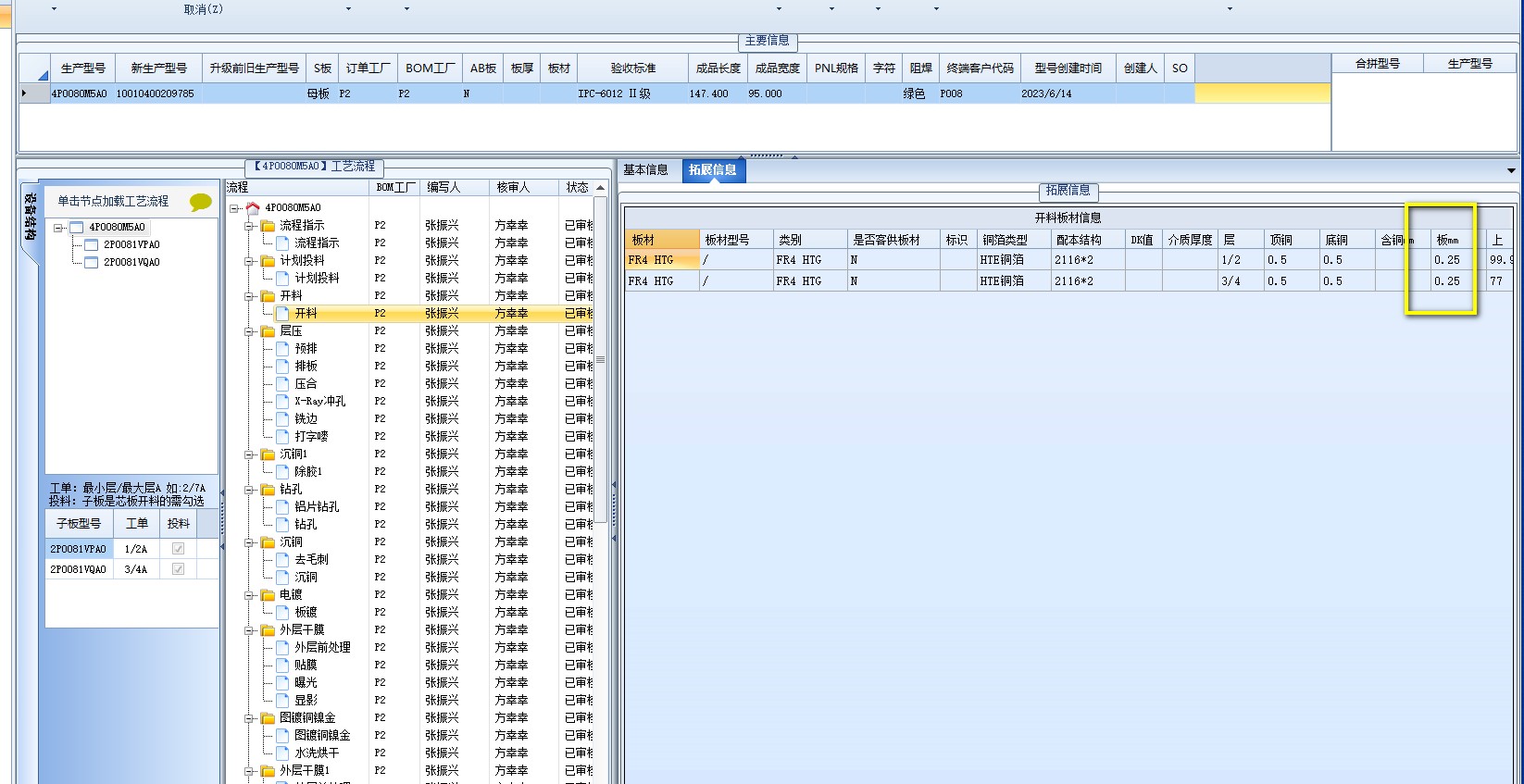Collapse the 电镀 folder node
1524x784 pixels.
(x=249, y=595)
